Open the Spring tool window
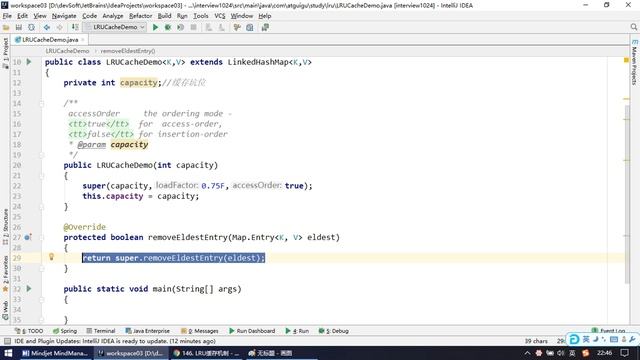The width and height of the screenshot is (640, 360). [65, 331]
